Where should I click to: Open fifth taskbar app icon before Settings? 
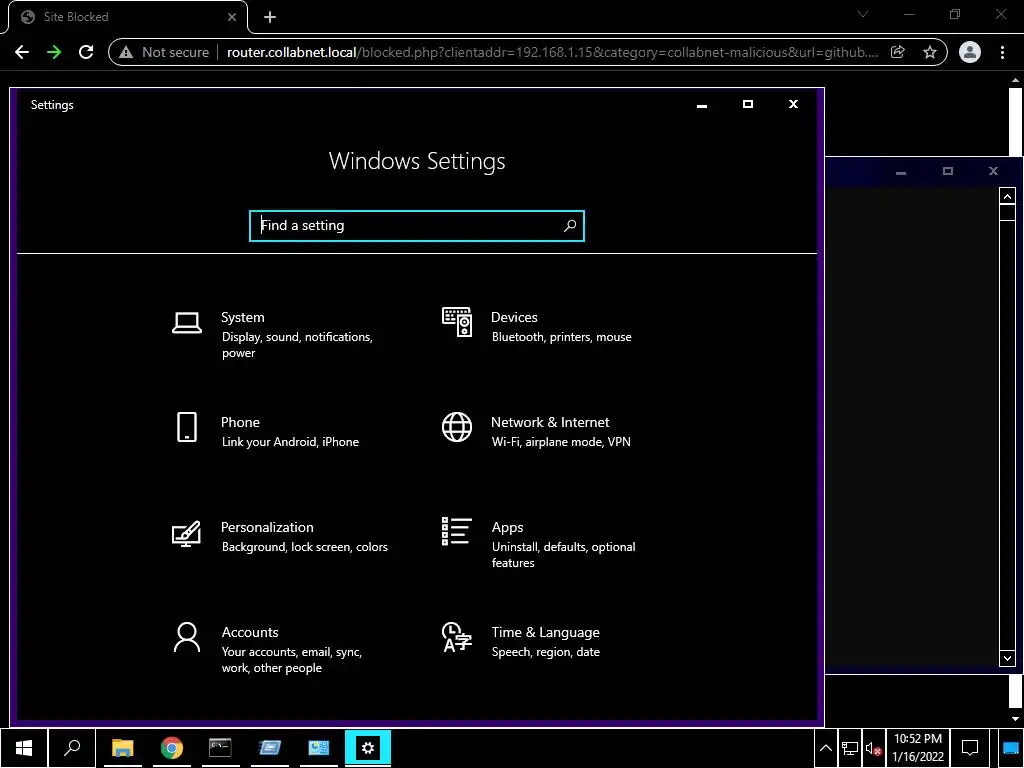pos(319,748)
